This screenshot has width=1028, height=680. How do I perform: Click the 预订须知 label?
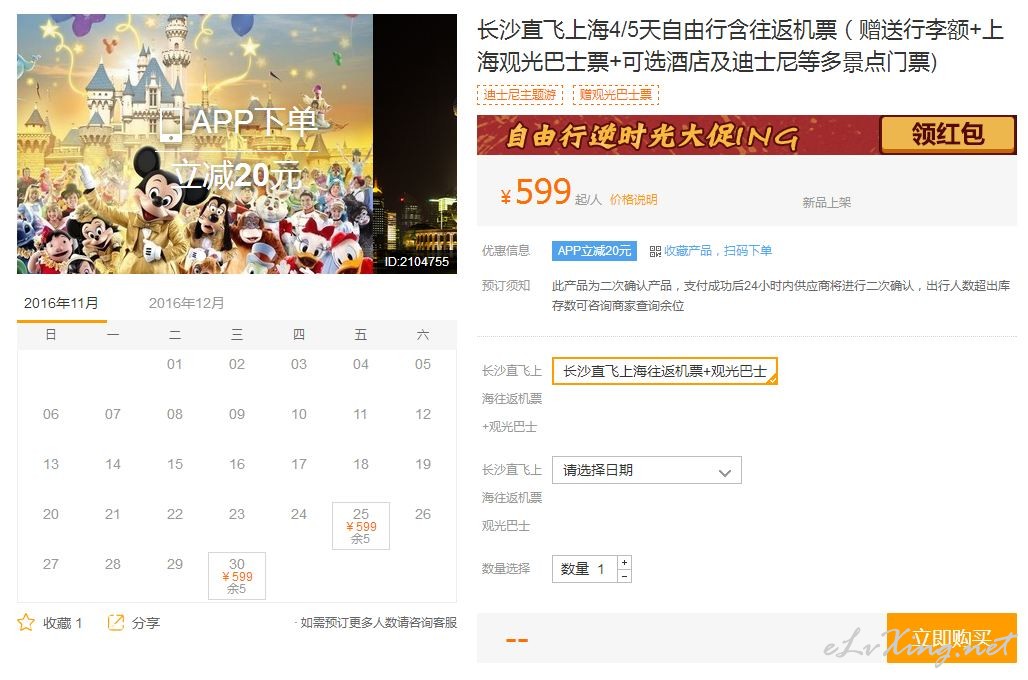(x=505, y=285)
